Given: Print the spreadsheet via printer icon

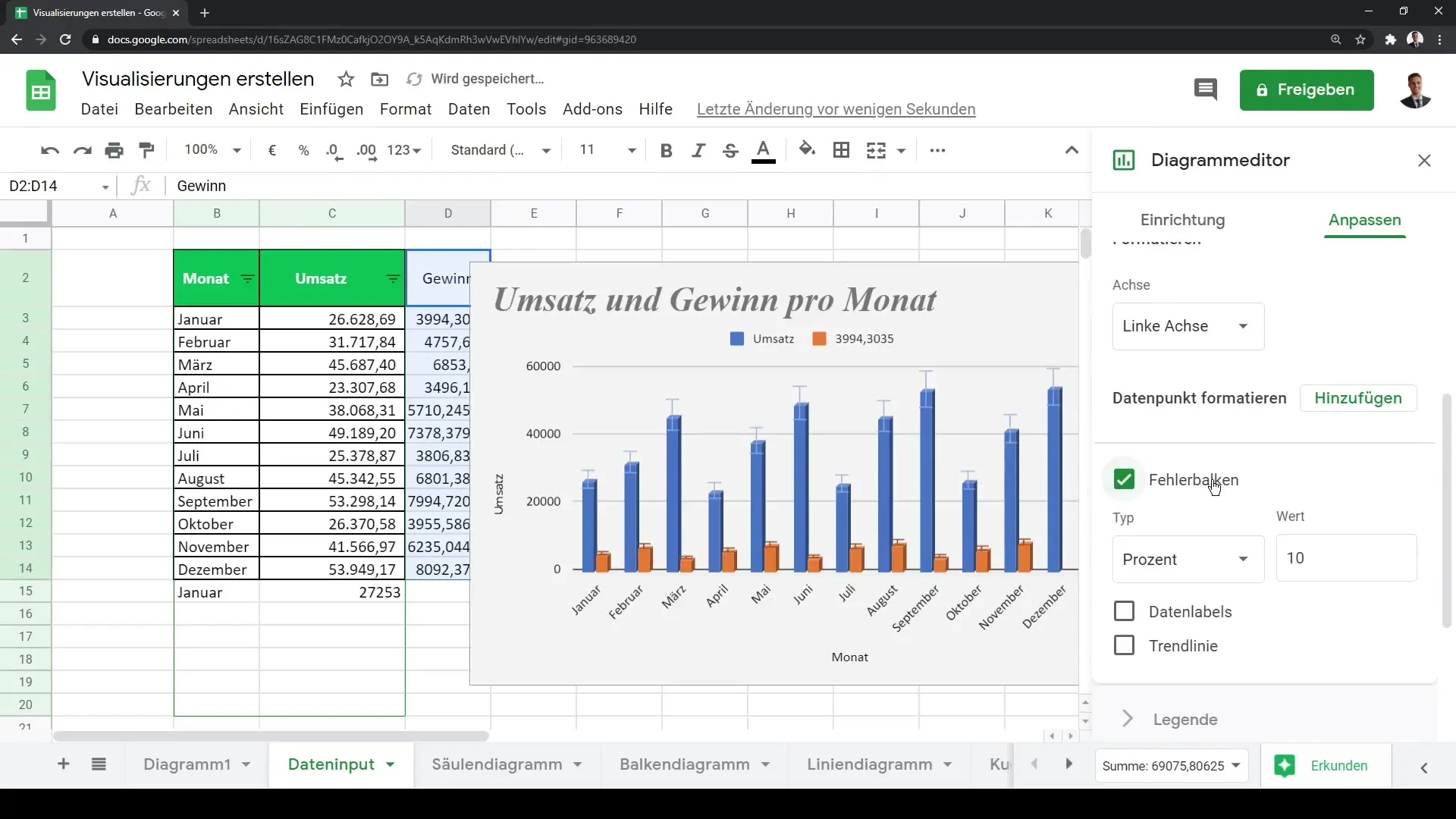Looking at the screenshot, I should point(115,150).
